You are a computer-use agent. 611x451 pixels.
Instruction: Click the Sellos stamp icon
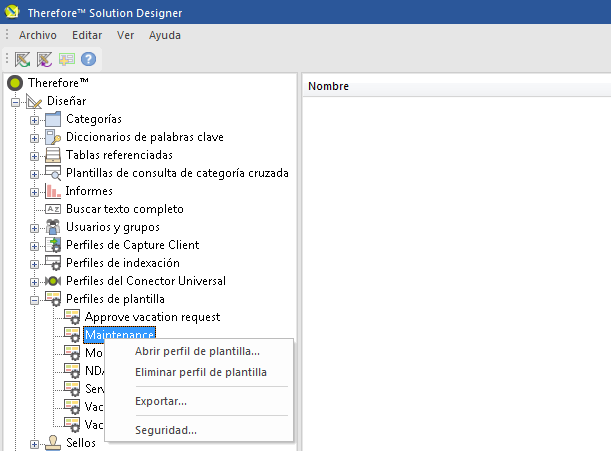point(53,443)
